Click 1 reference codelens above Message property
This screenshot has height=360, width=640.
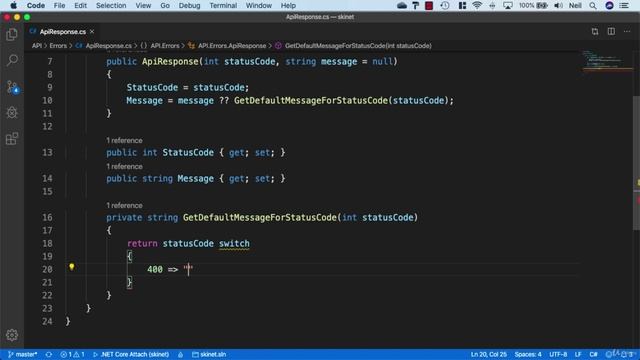124,167
